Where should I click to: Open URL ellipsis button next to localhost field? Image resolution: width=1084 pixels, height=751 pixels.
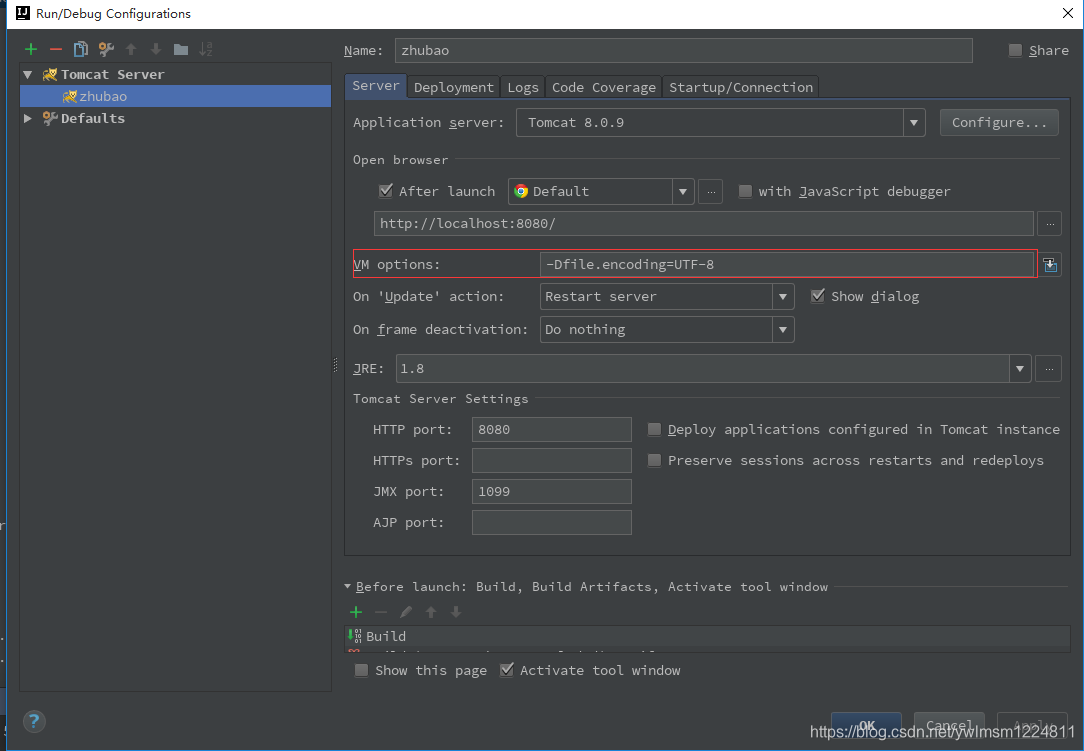coord(1049,224)
